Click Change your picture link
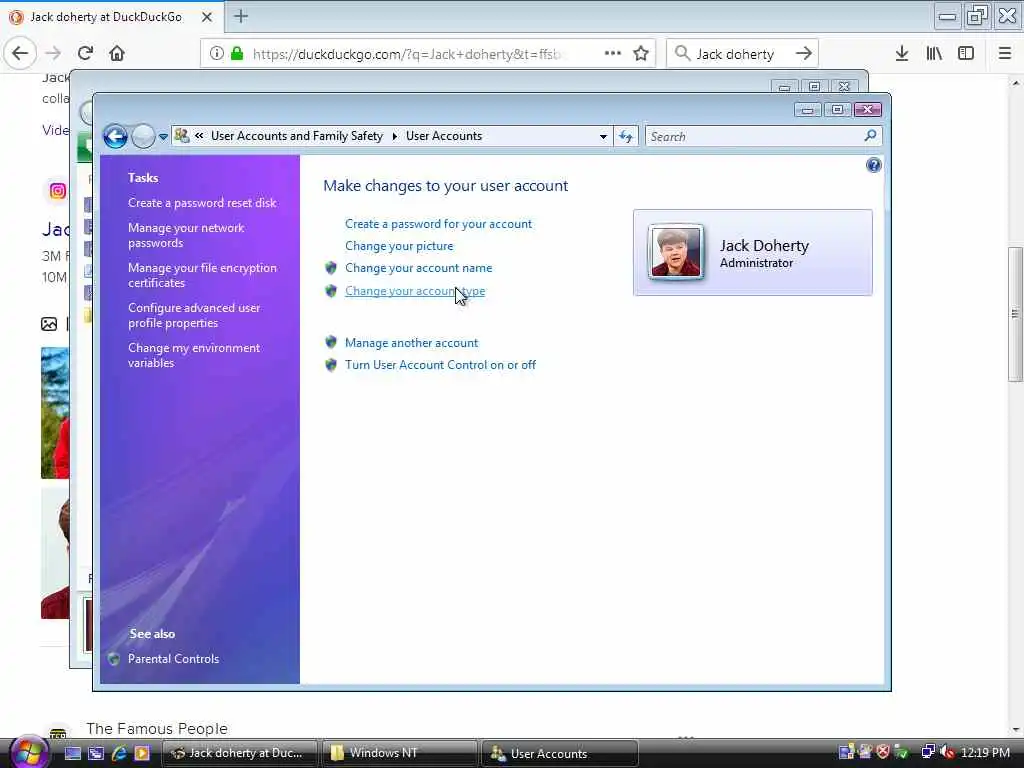1024x768 pixels. pyautogui.click(x=399, y=246)
